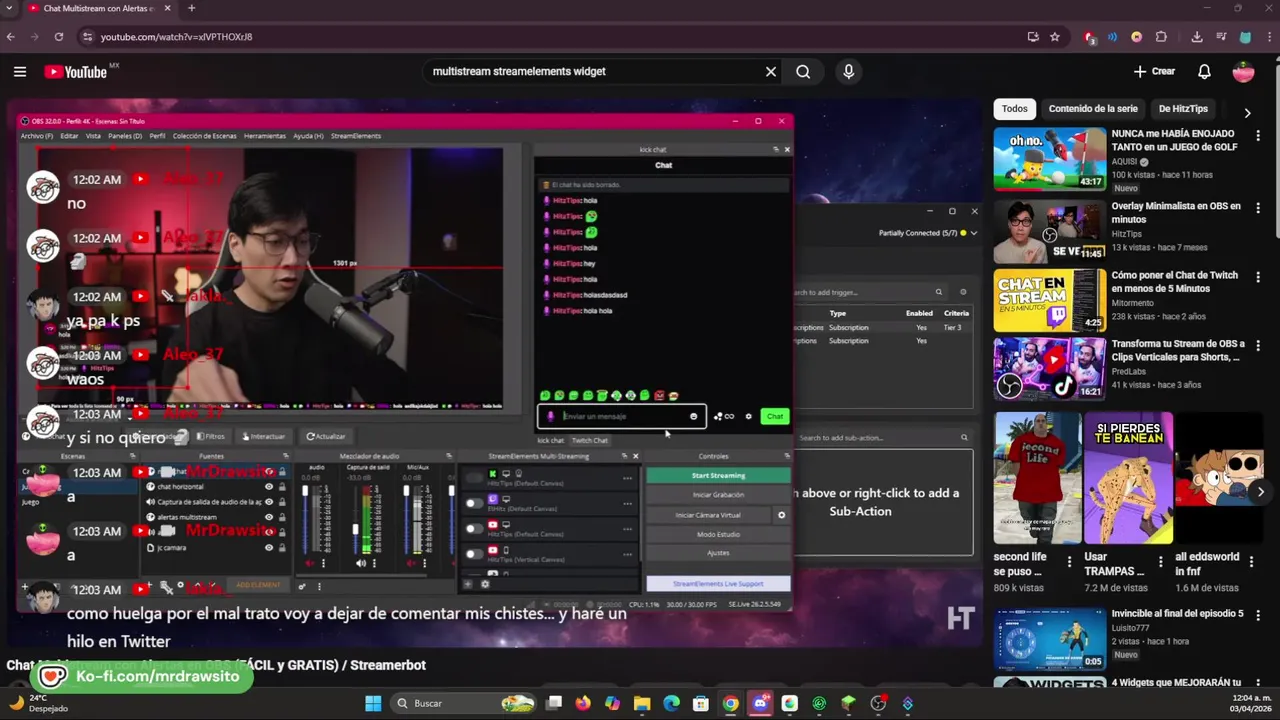Image resolution: width=1280 pixels, height=720 pixels.
Task: Open Discord from the taskbar
Action: click(x=760, y=703)
